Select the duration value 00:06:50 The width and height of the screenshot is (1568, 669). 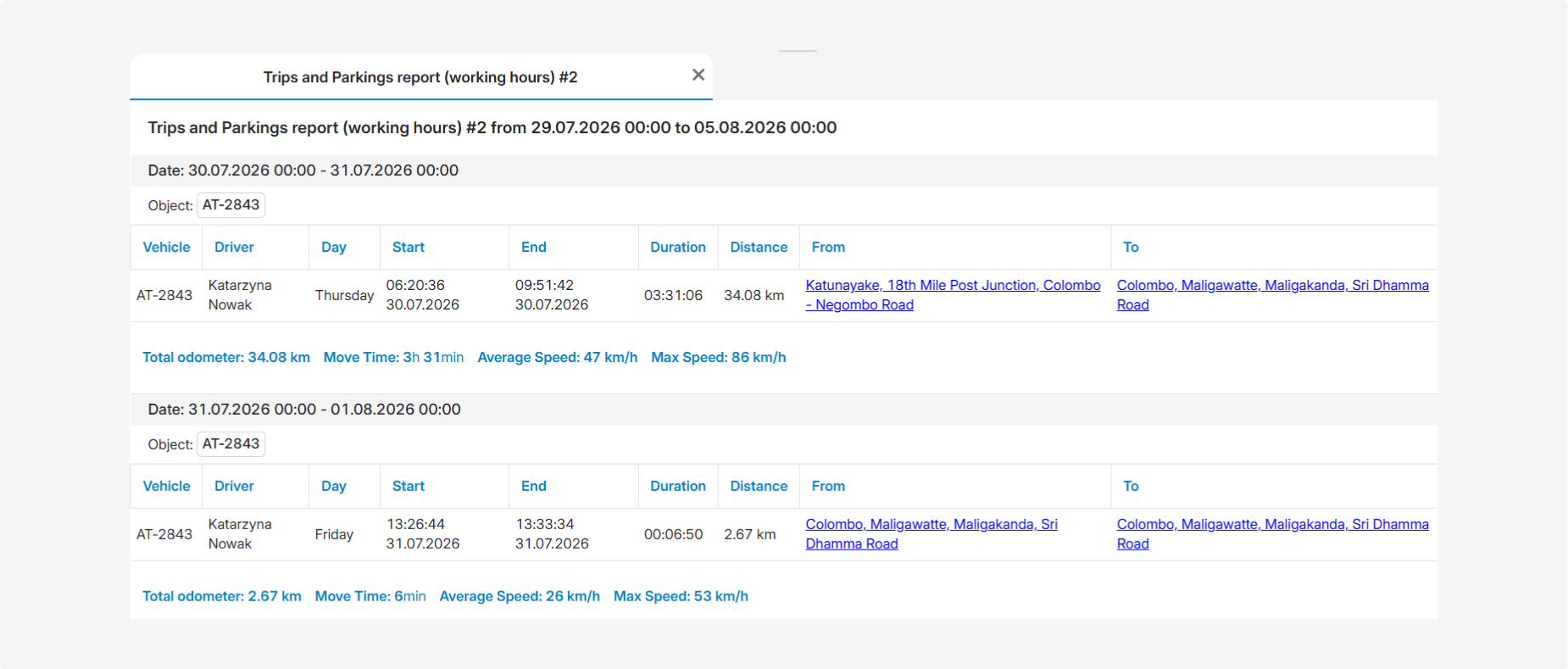[673, 535]
